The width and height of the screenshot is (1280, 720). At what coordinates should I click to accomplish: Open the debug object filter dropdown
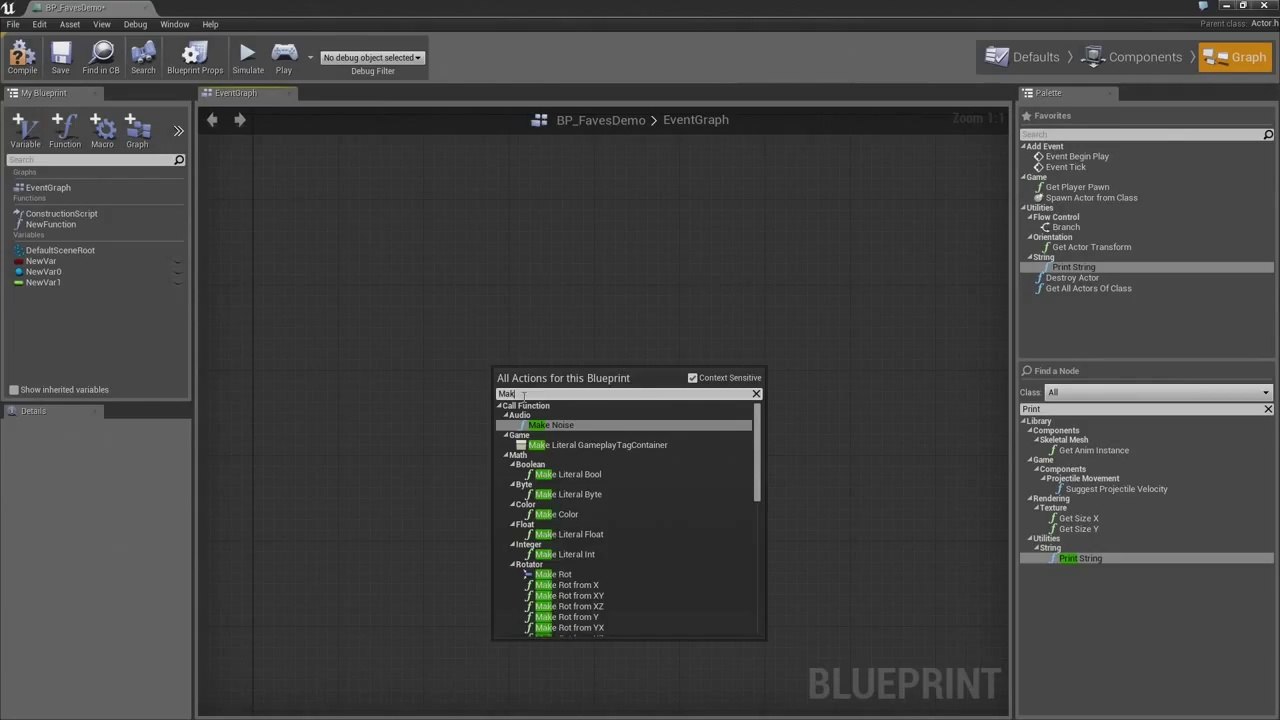[x=372, y=58]
